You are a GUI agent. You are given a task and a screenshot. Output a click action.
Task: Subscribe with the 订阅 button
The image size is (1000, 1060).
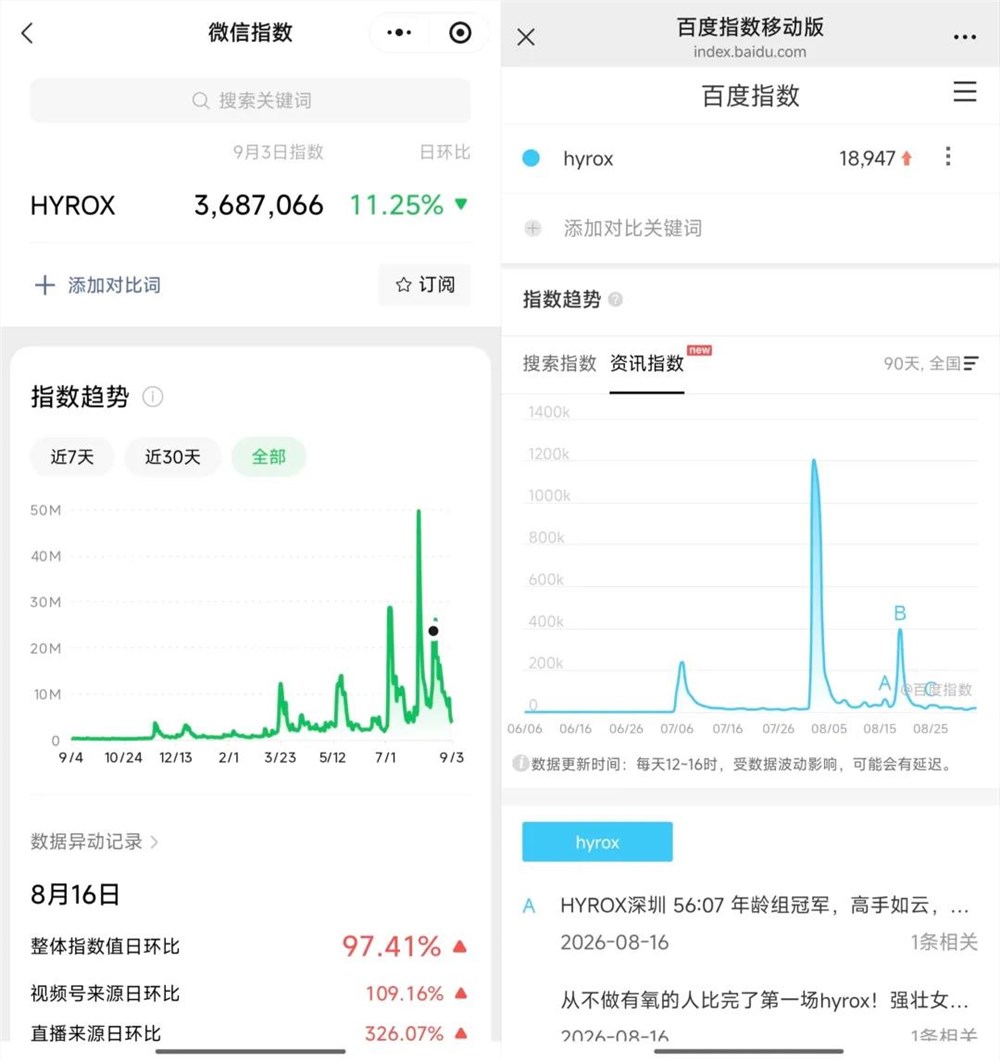pos(425,285)
